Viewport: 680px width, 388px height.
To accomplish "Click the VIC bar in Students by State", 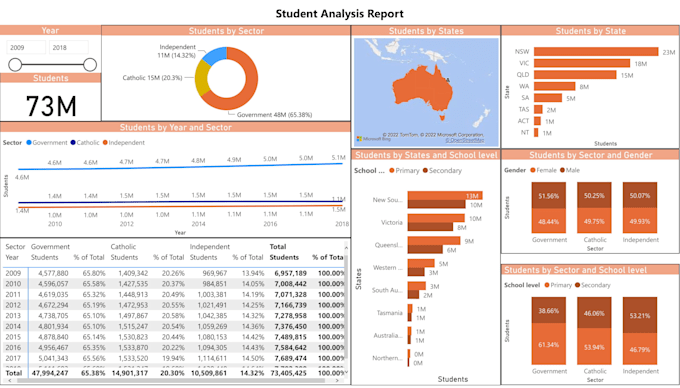I will coord(582,63).
